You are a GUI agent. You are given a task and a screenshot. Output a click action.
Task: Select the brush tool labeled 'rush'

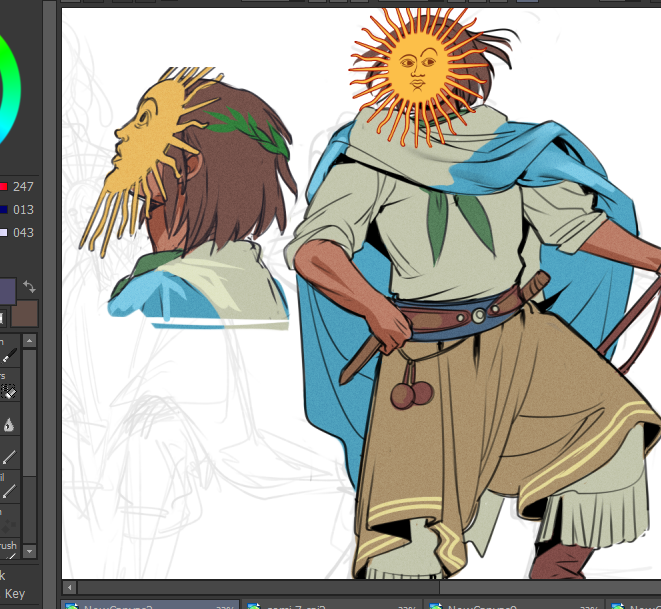pos(9,548)
